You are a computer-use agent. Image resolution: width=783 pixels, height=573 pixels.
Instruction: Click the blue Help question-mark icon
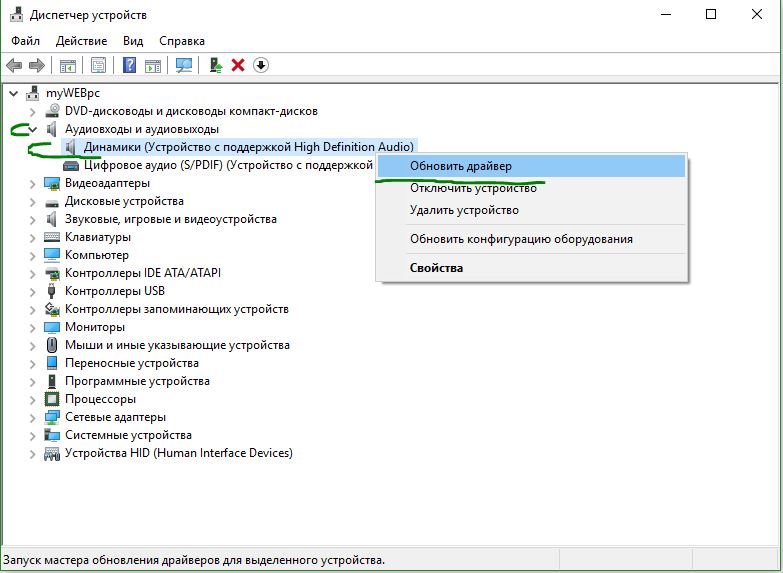pos(129,65)
